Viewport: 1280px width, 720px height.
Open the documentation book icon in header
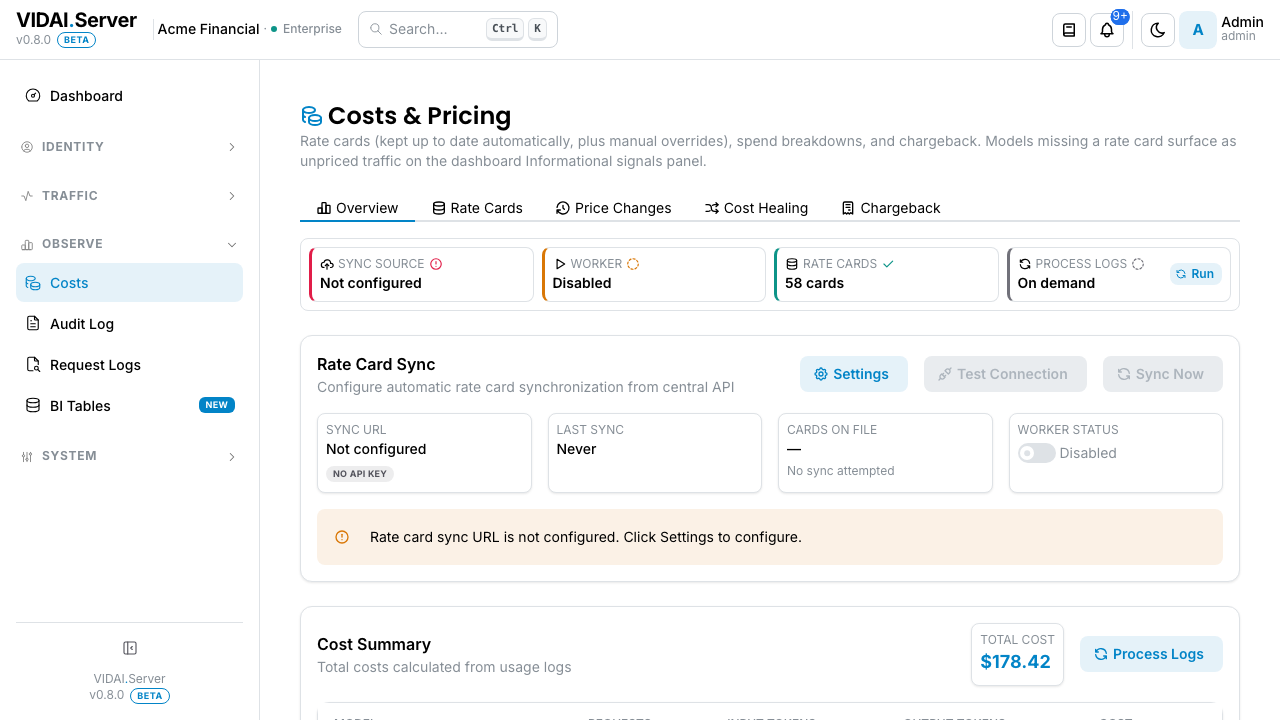(x=1069, y=30)
